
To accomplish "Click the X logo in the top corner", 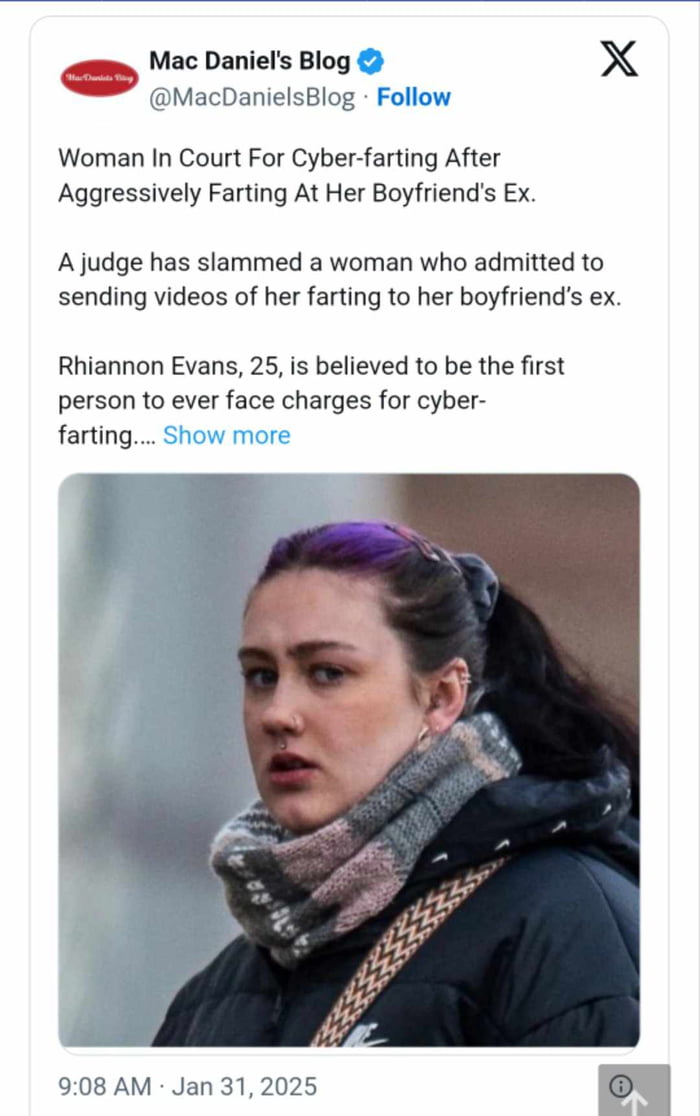I will tap(621, 60).
